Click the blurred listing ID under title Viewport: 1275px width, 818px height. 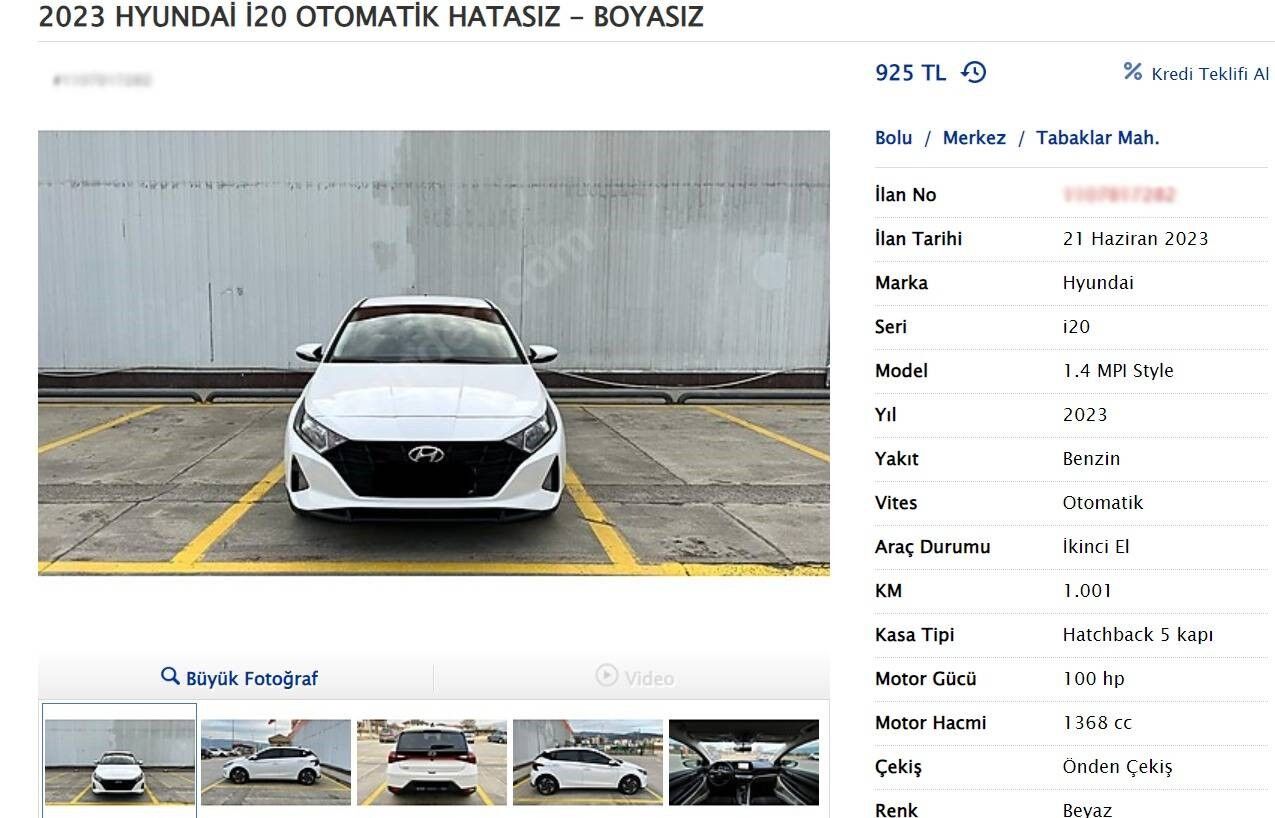click(102, 80)
